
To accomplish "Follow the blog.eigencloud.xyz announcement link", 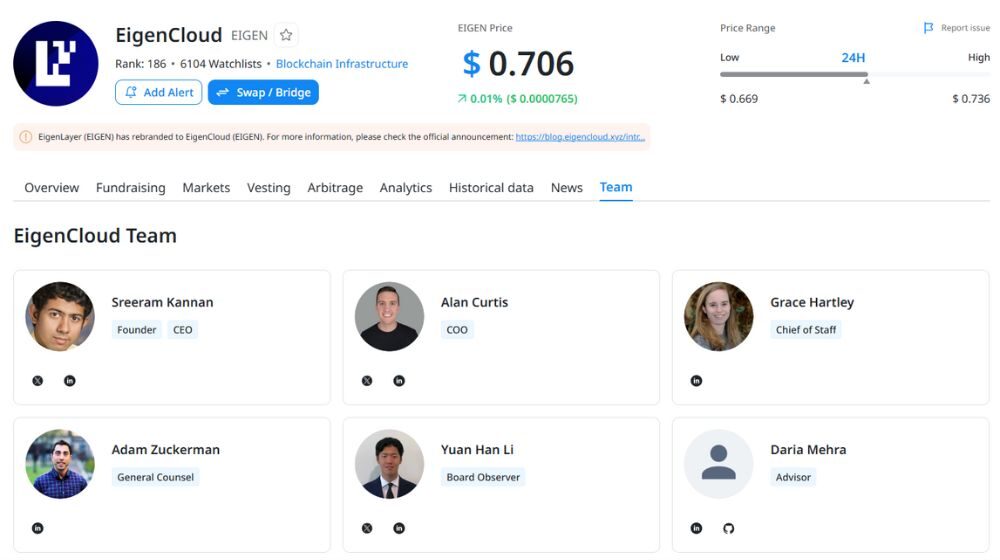I will (x=580, y=137).
